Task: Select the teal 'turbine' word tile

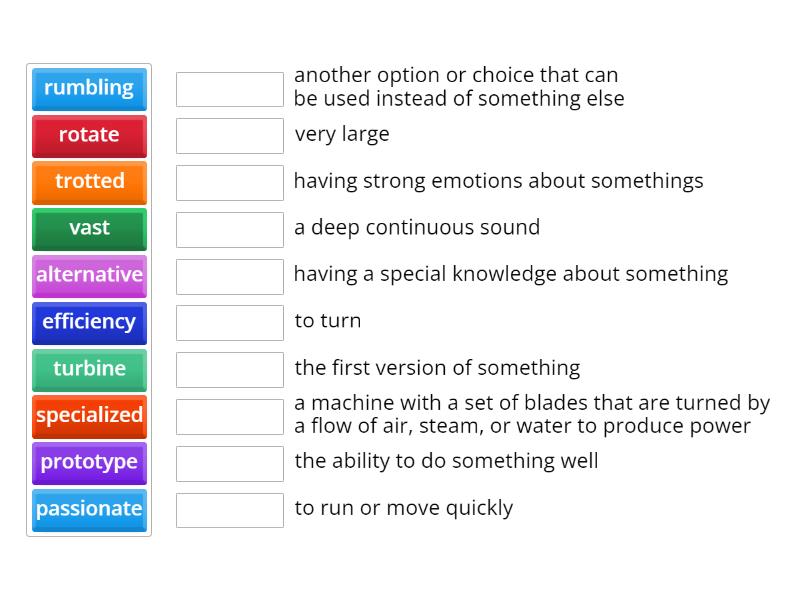Action: [89, 370]
